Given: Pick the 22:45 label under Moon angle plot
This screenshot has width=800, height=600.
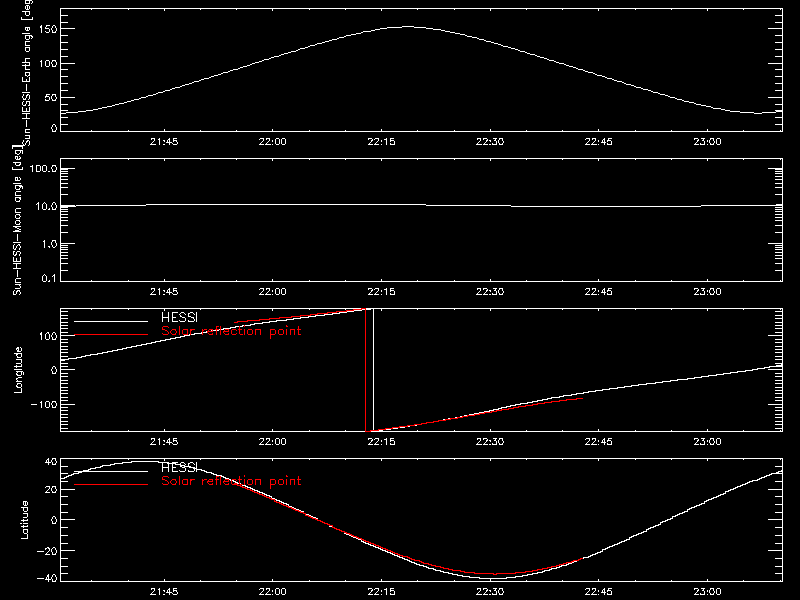Looking at the screenshot, I should pos(598,292).
